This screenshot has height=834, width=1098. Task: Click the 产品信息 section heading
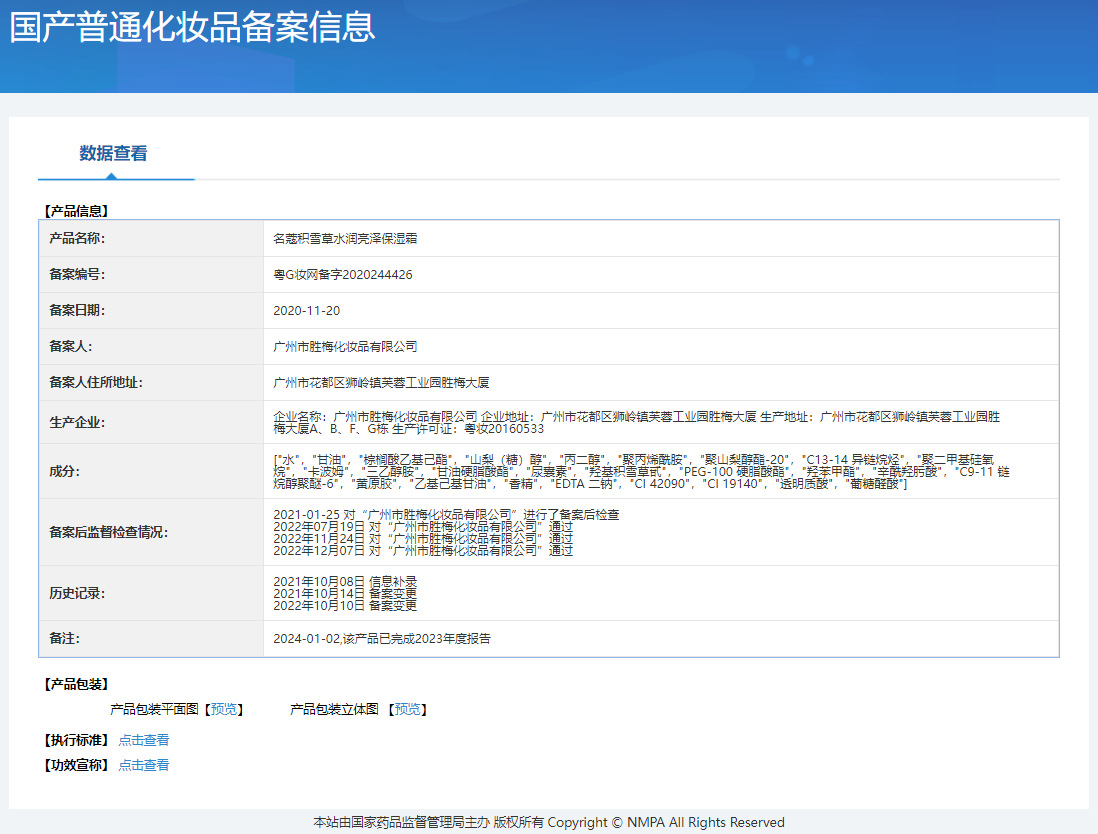[76, 211]
